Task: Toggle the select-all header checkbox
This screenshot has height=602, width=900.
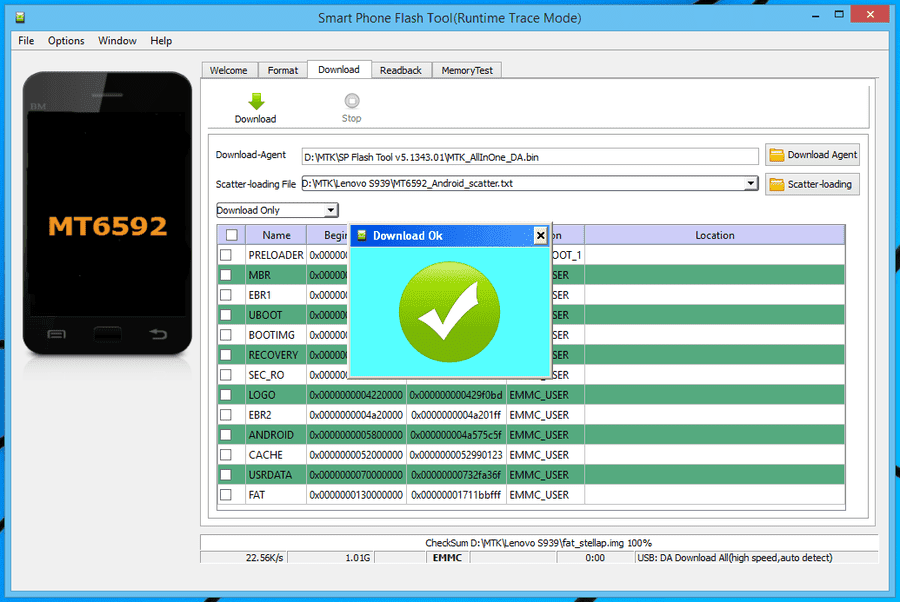Action: click(232, 235)
